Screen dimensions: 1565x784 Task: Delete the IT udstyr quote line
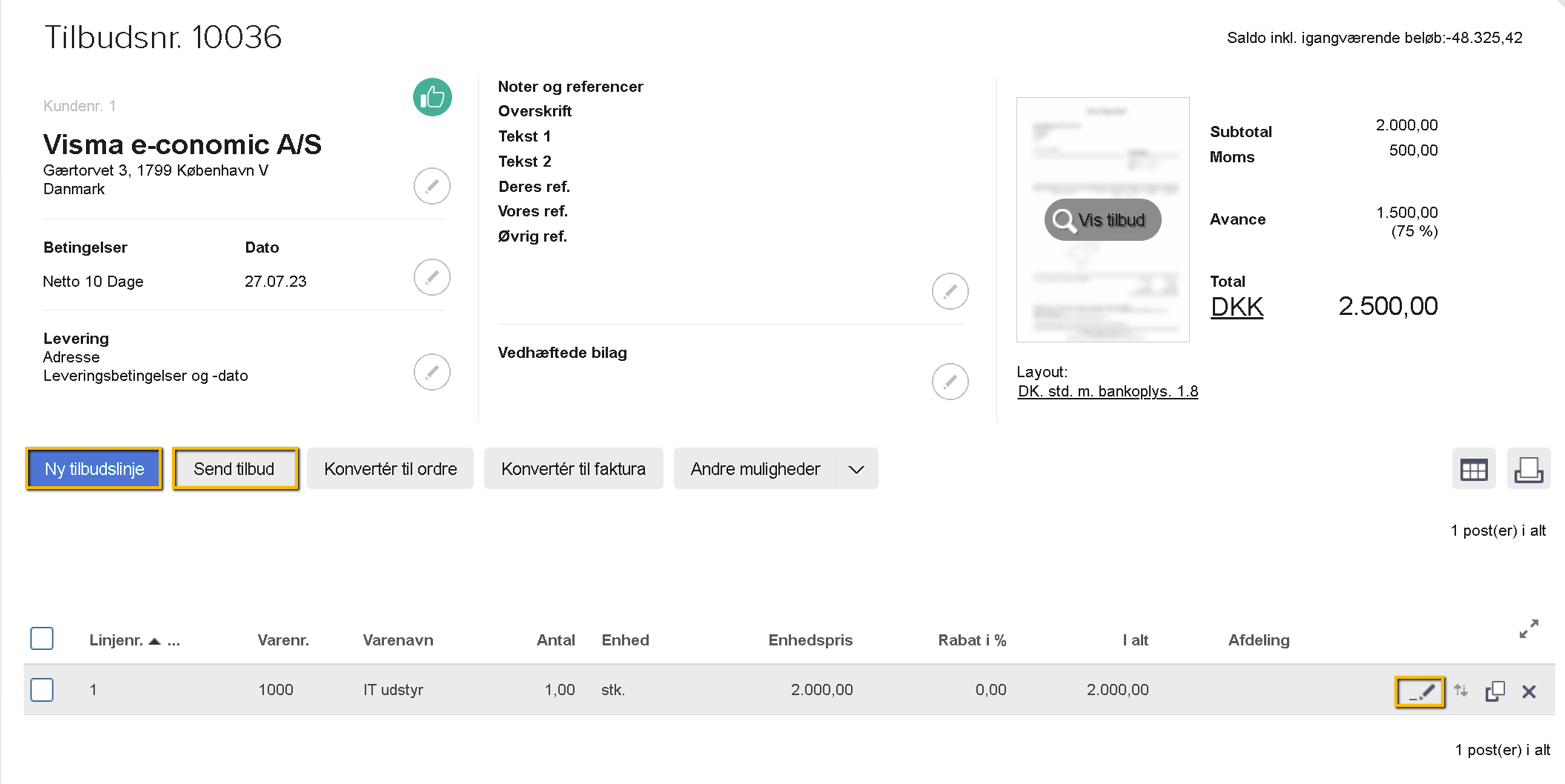point(1529,691)
